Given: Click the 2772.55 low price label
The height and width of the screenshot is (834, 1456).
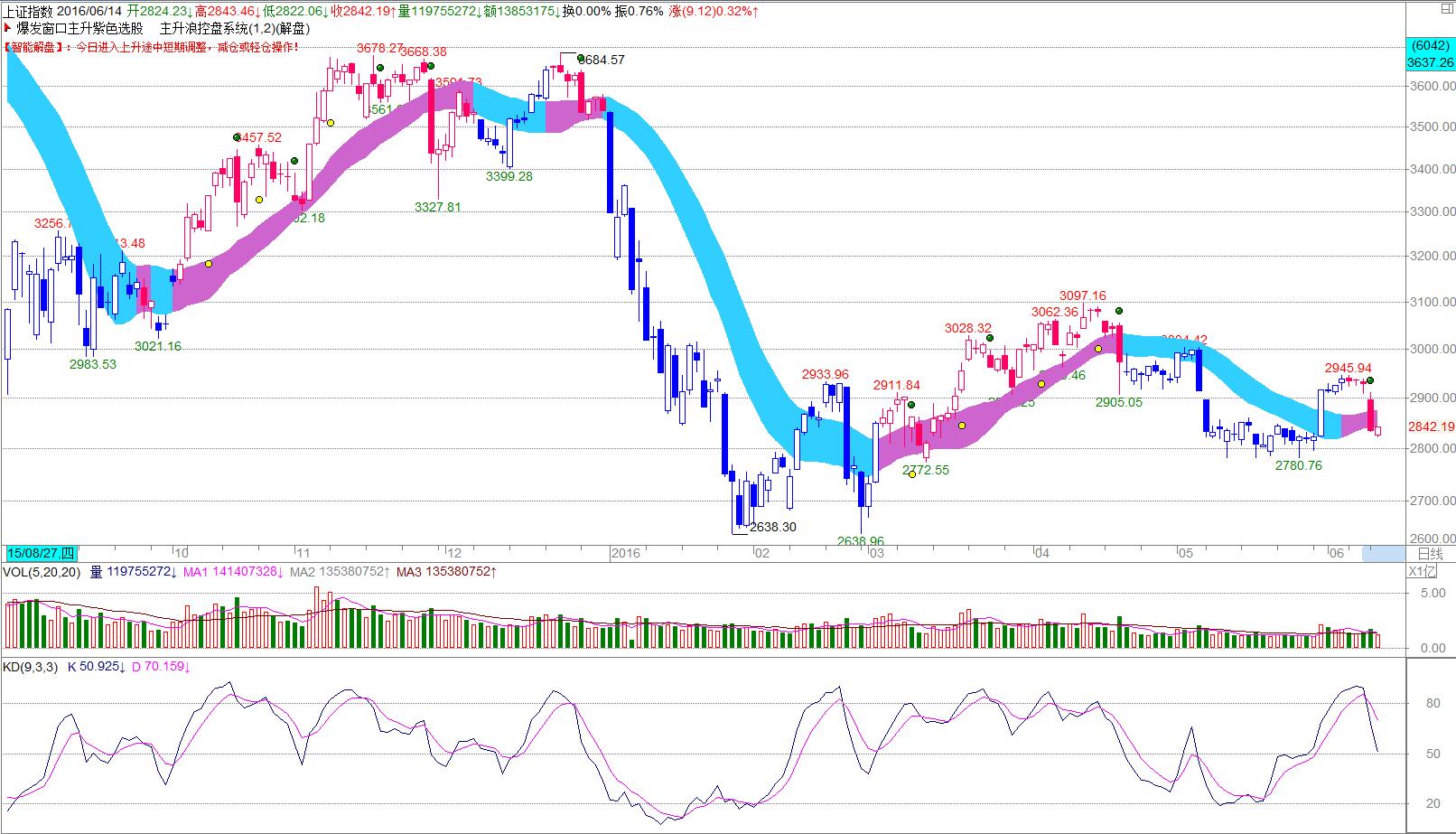Looking at the screenshot, I should [x=926, y=470].
